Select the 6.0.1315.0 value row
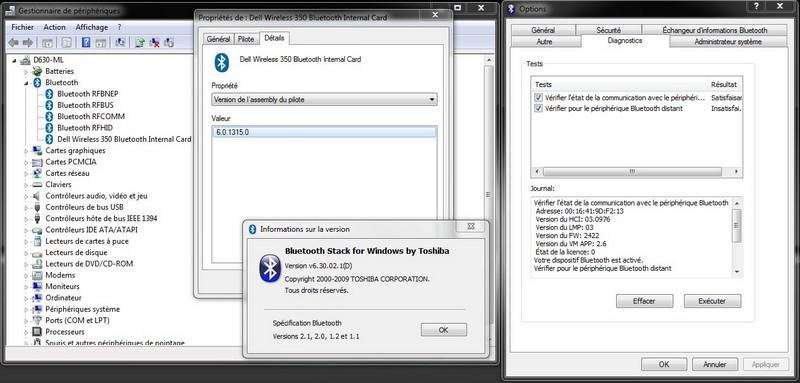 (324, 132)
